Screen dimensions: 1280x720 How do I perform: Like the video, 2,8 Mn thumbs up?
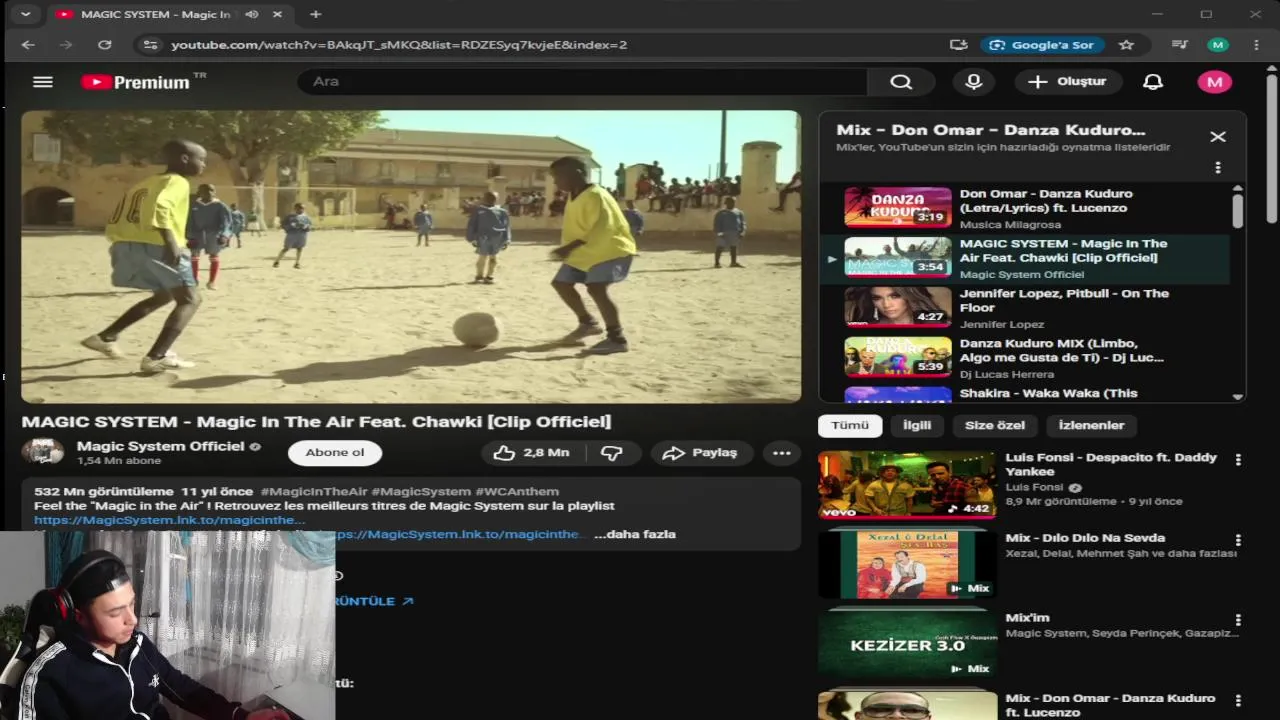[x=532, y=453]
